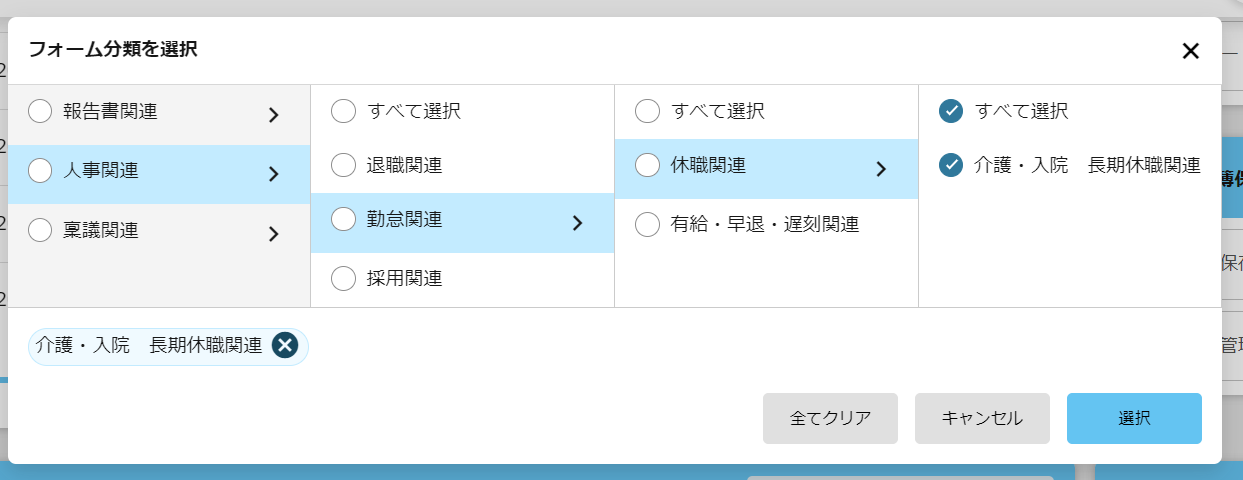1243x480 pixels.
Task: Select the 休職関連 category row
Action: 766,169
